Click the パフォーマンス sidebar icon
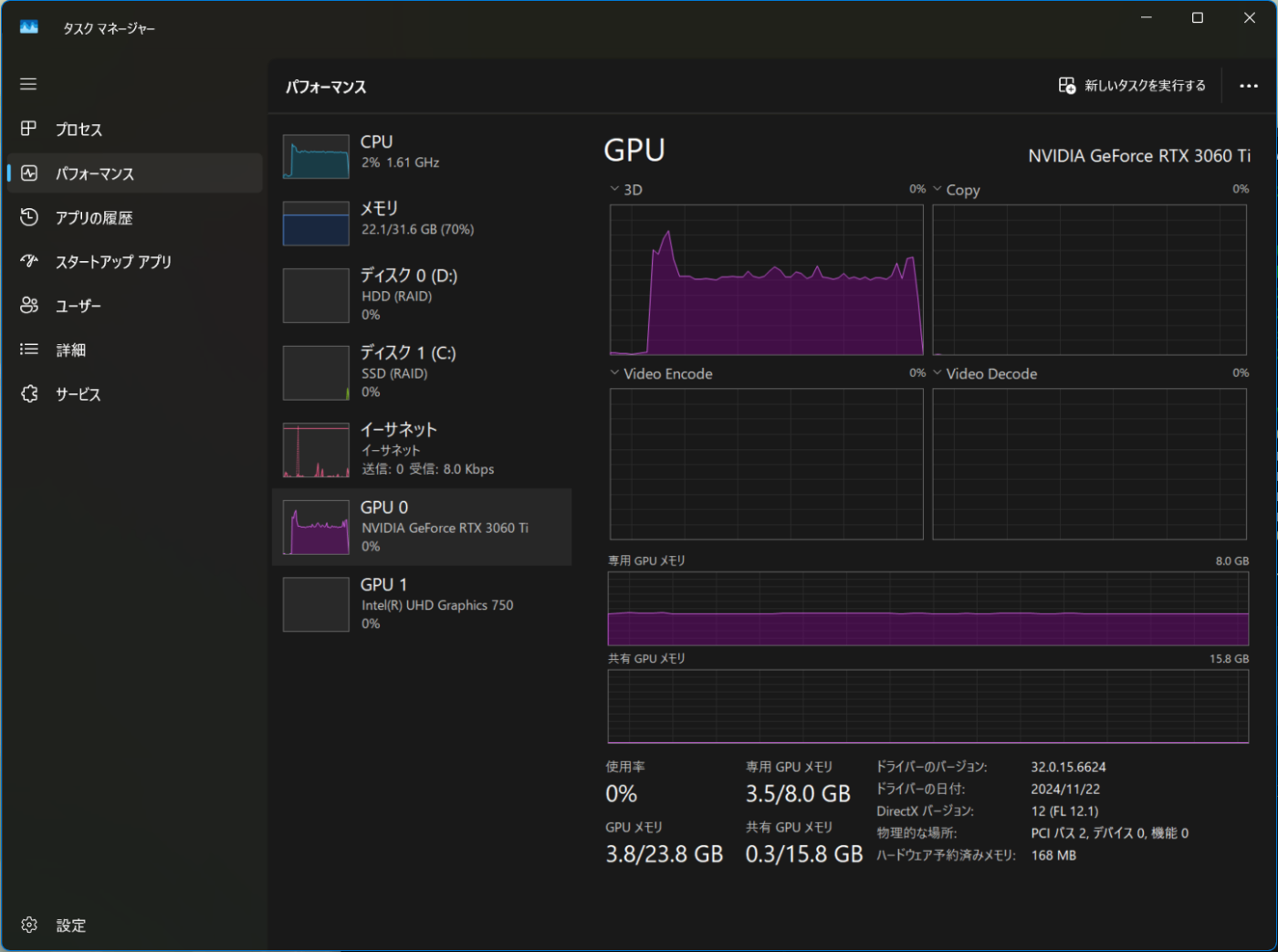The height and width of the screenshot is (952, 1278). (29, 173)
